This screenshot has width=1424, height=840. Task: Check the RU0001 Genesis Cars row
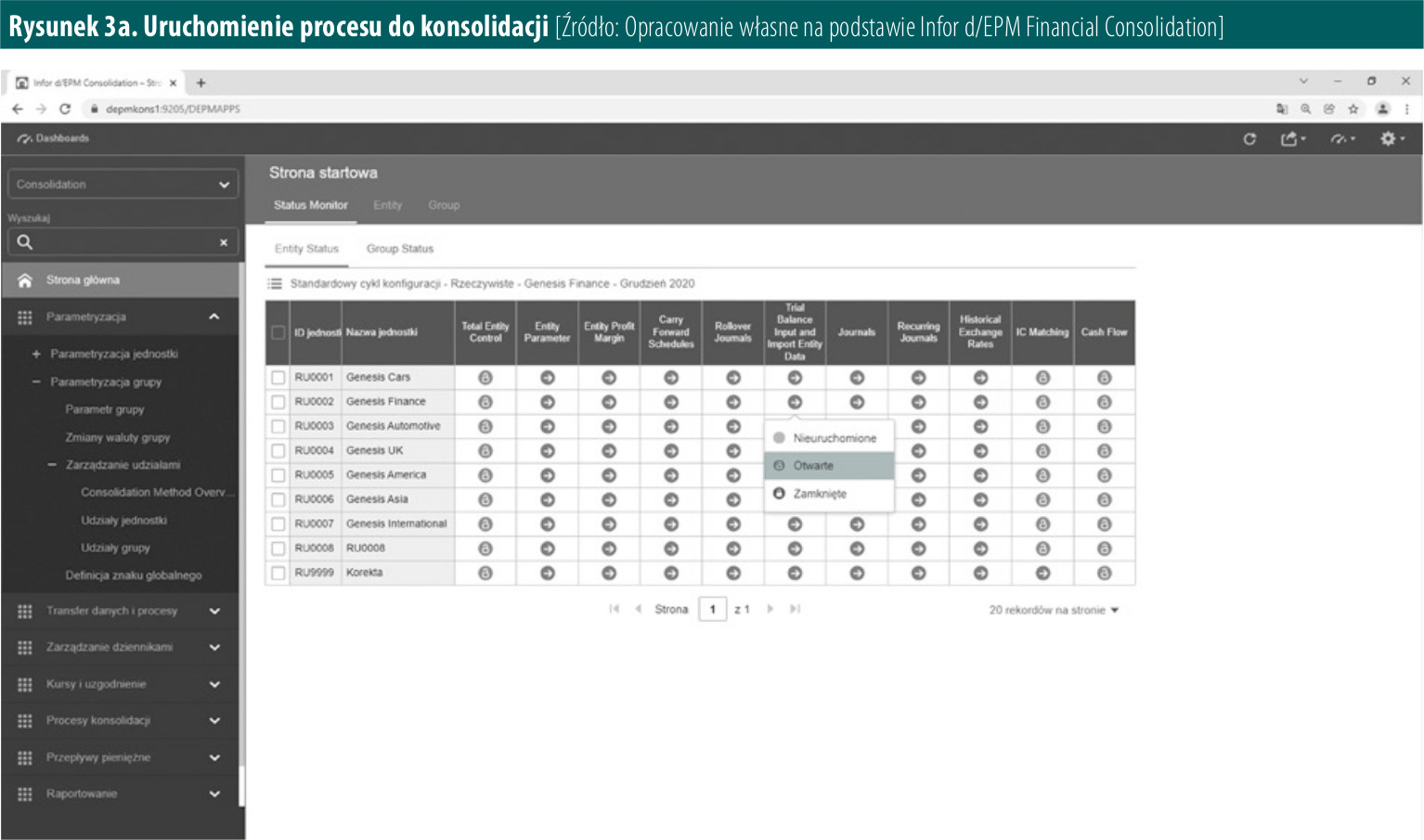(278, 378)
